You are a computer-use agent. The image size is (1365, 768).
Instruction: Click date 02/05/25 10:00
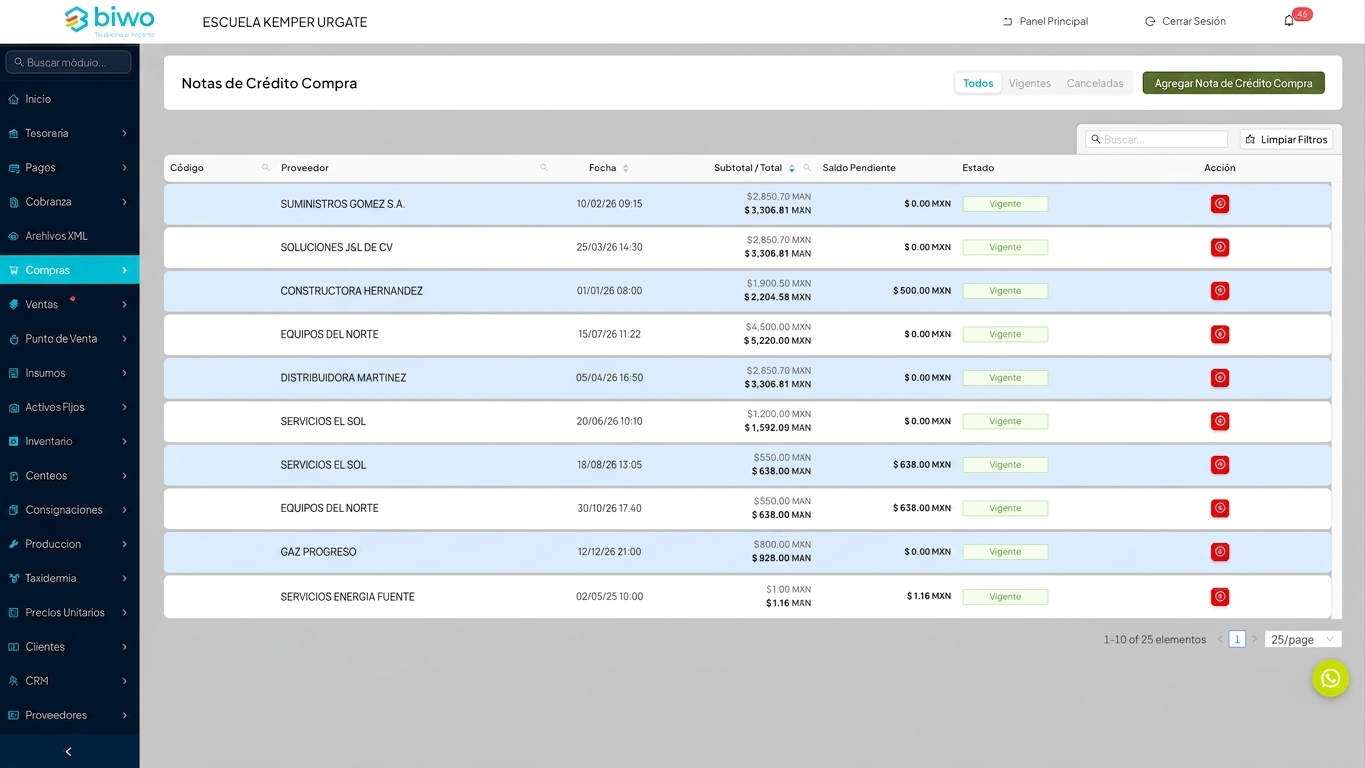[x=609, y=597]
